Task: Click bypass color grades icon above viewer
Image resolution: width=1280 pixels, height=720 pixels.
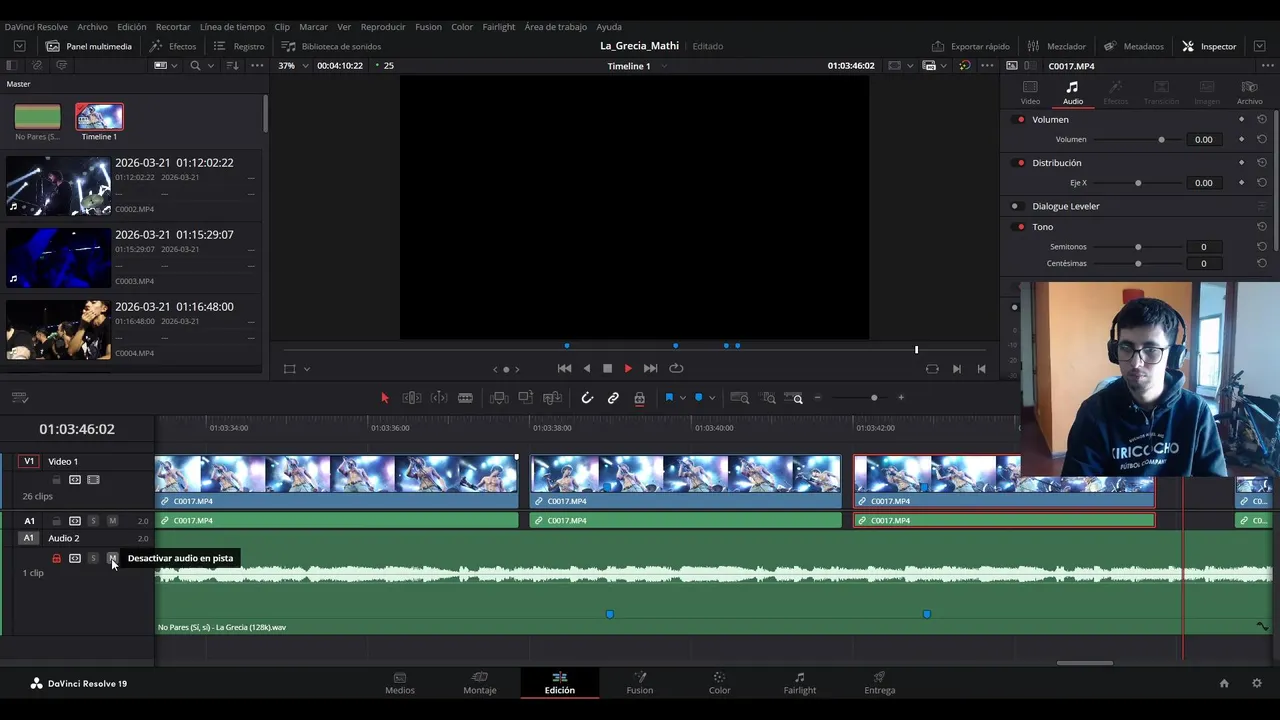Action: click(x=964, y=66)
